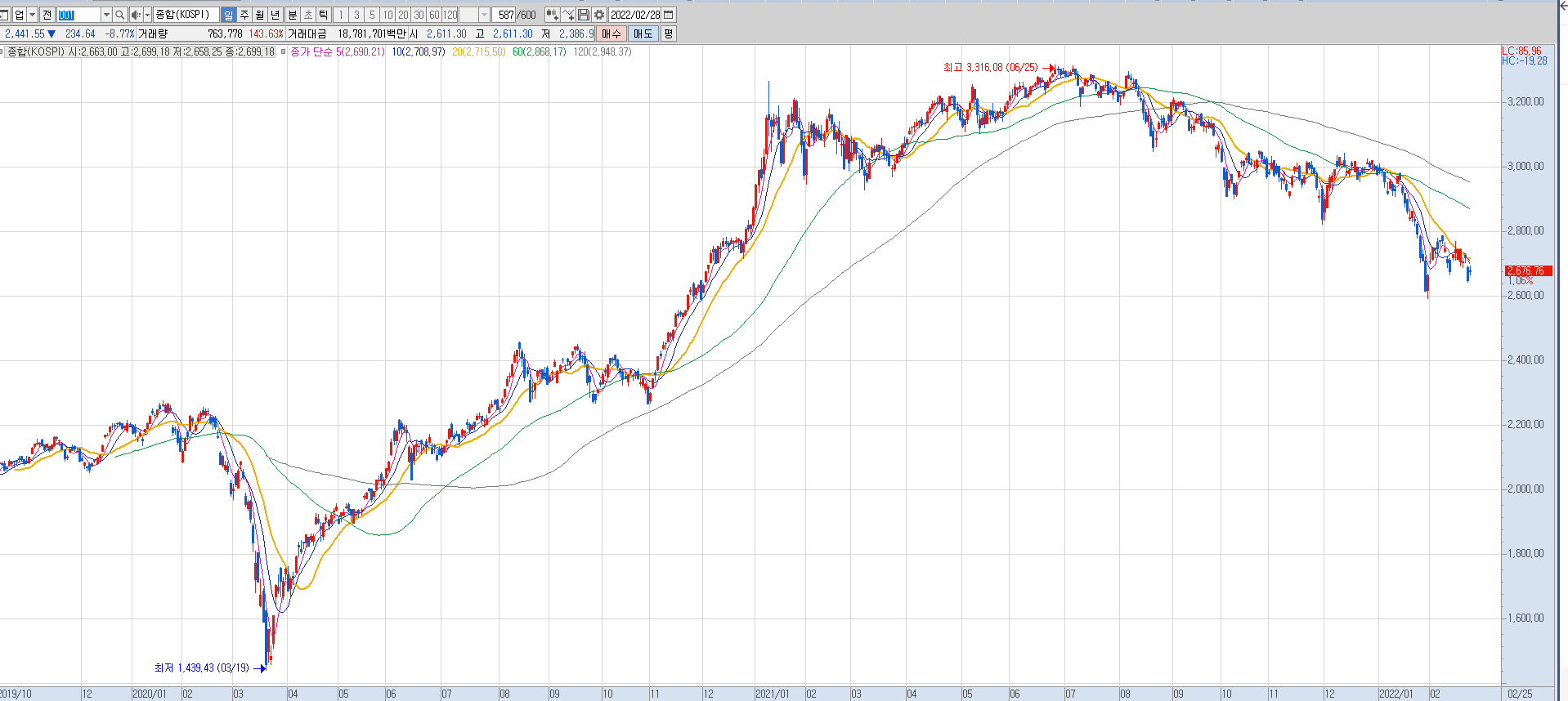This screenshot has width=1568, height=701.
Task: Open the interval dropdown after 120 button
Action: coord(484,15)
